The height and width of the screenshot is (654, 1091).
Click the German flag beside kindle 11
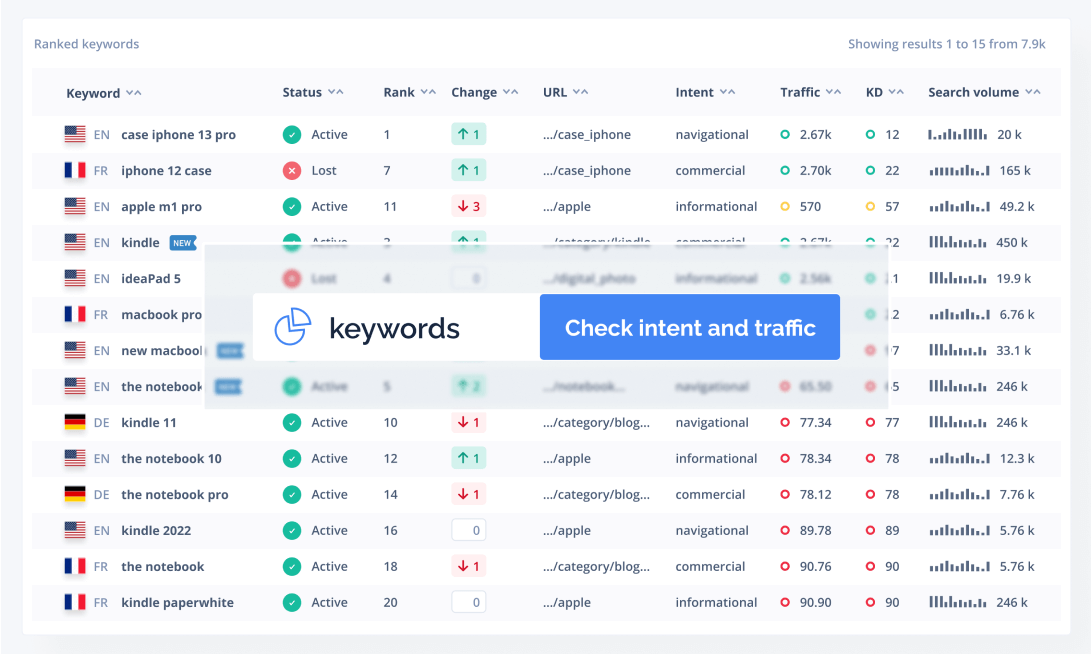[x=75, y=422]
